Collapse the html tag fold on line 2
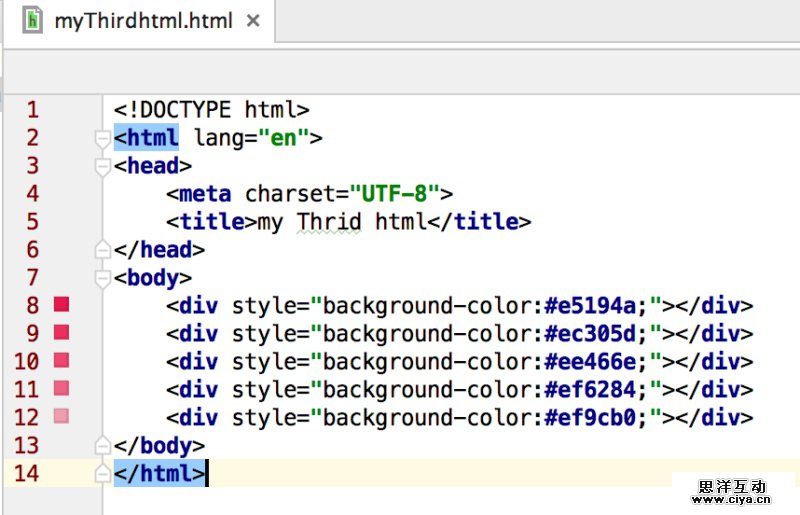The height and width of the screenshot is (515, 800). pos(101,138)
